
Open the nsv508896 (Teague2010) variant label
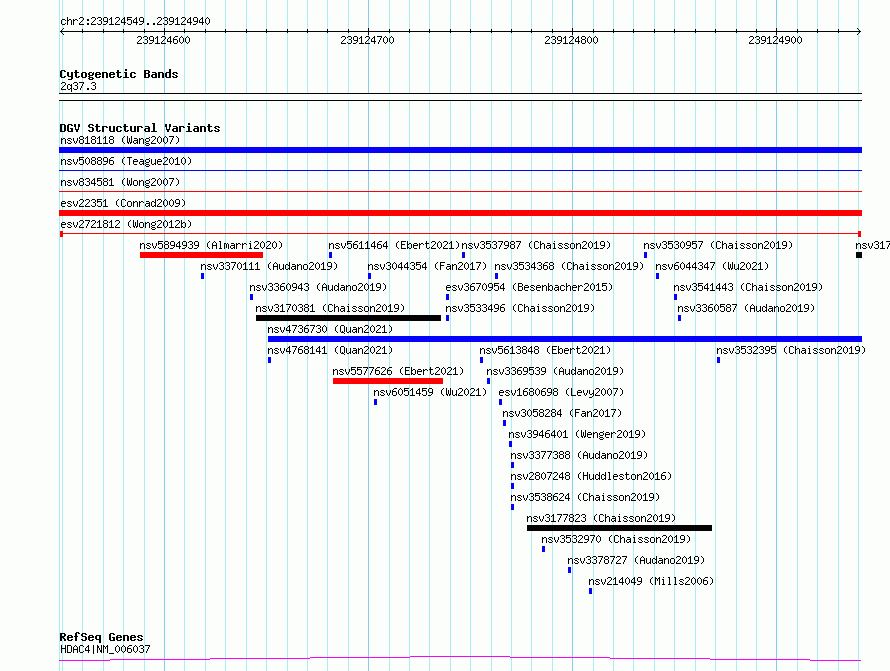pyautogui.click(x=126, y=161)
